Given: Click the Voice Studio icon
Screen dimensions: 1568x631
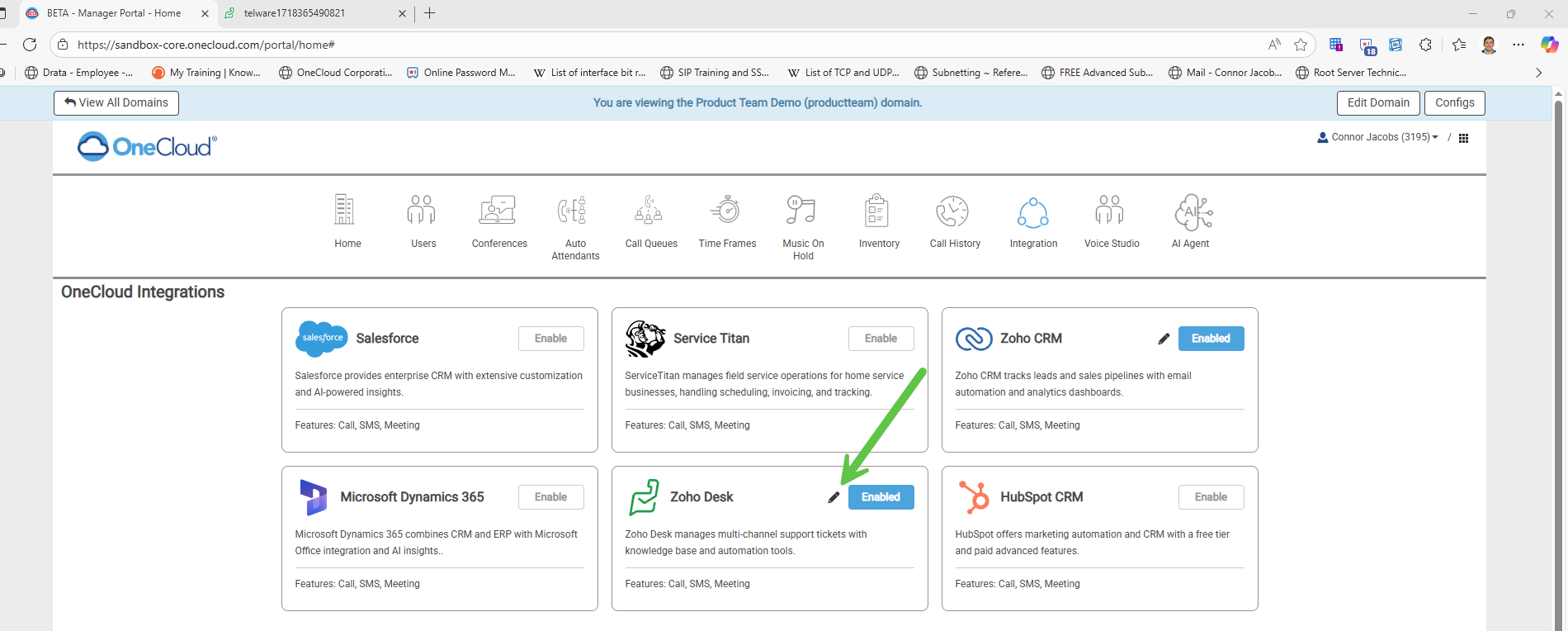Looking at the screenshot, I should 1111,211.
